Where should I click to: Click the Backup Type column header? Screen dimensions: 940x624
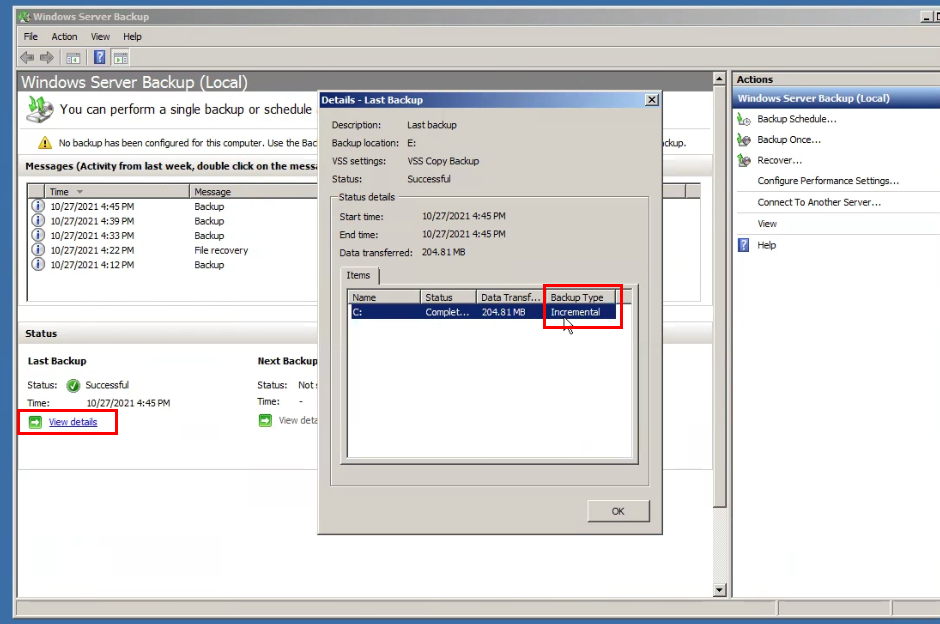click(x=580, y=297)
